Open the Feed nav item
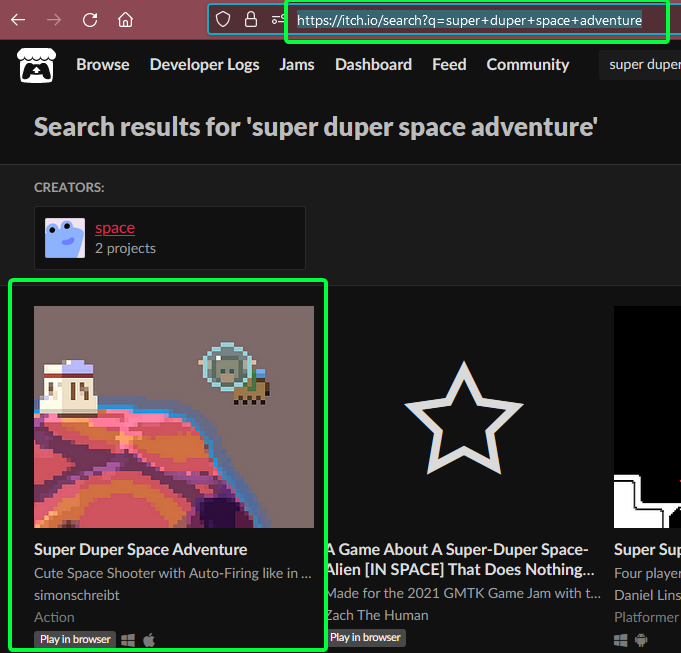Viewport: 681px width, 653px height. pos(449,65)
